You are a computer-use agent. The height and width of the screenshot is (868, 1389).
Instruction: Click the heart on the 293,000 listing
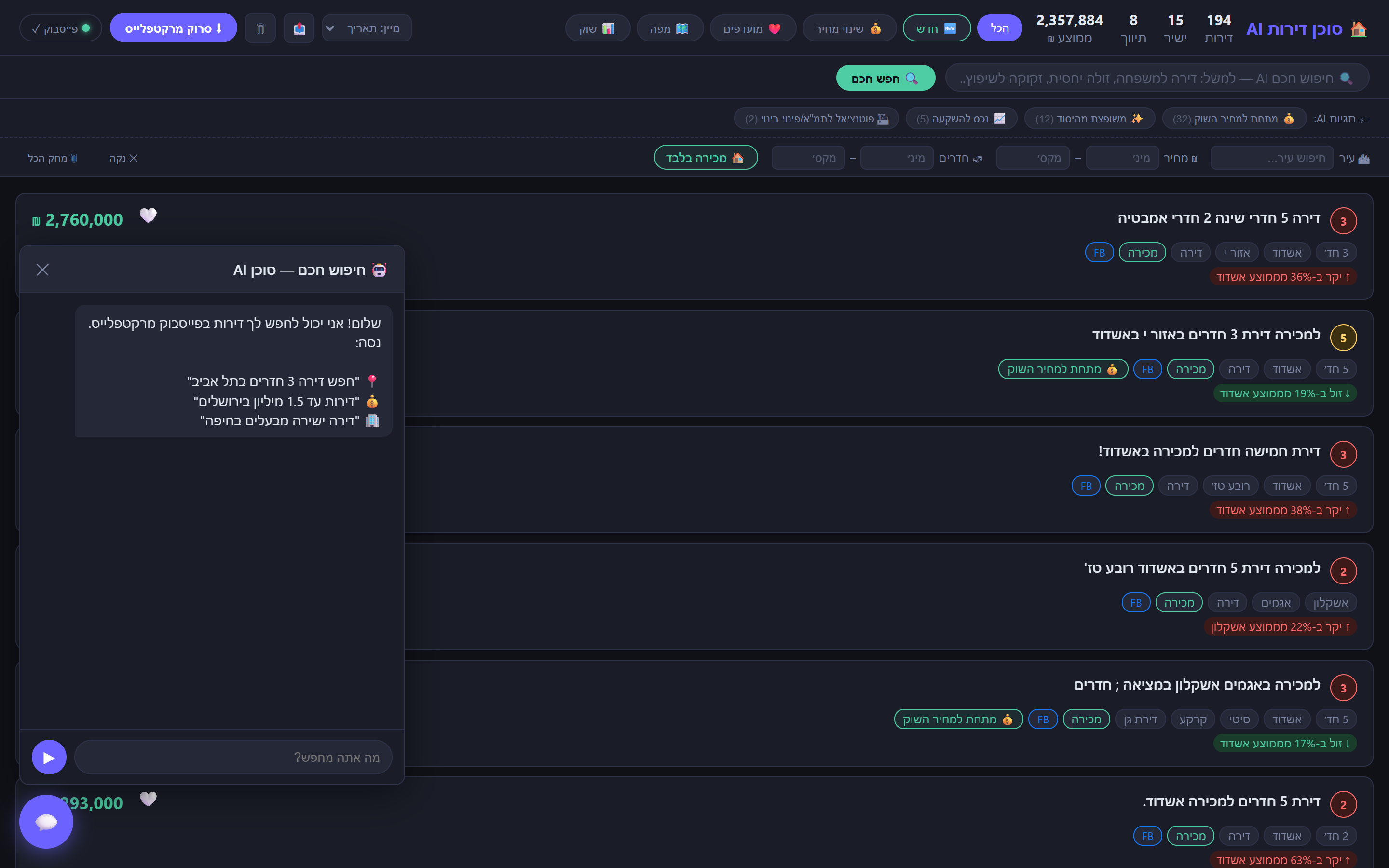(x=148, y=799)
